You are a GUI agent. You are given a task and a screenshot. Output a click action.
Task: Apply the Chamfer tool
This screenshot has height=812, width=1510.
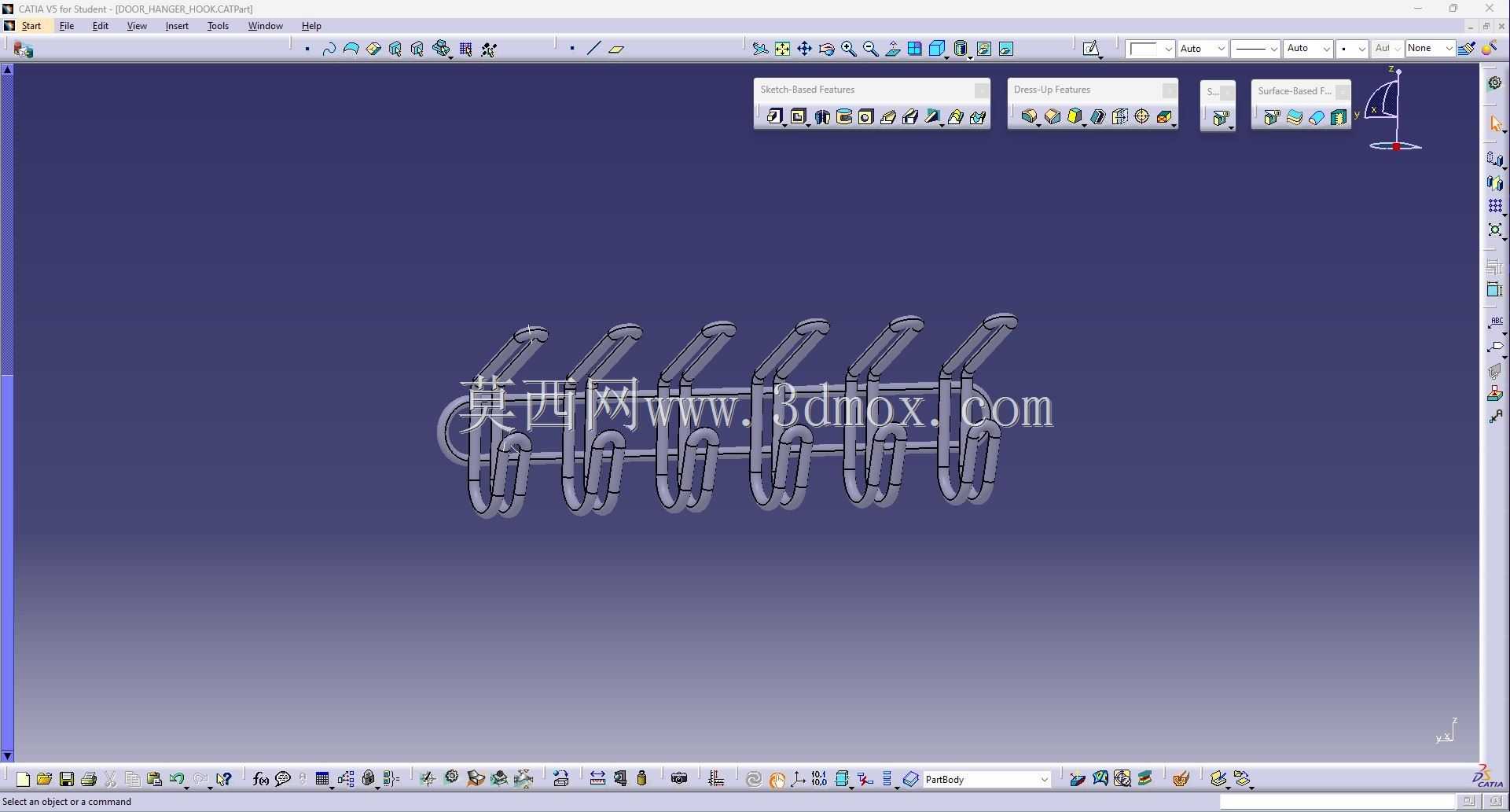(x=1052, y=116)
